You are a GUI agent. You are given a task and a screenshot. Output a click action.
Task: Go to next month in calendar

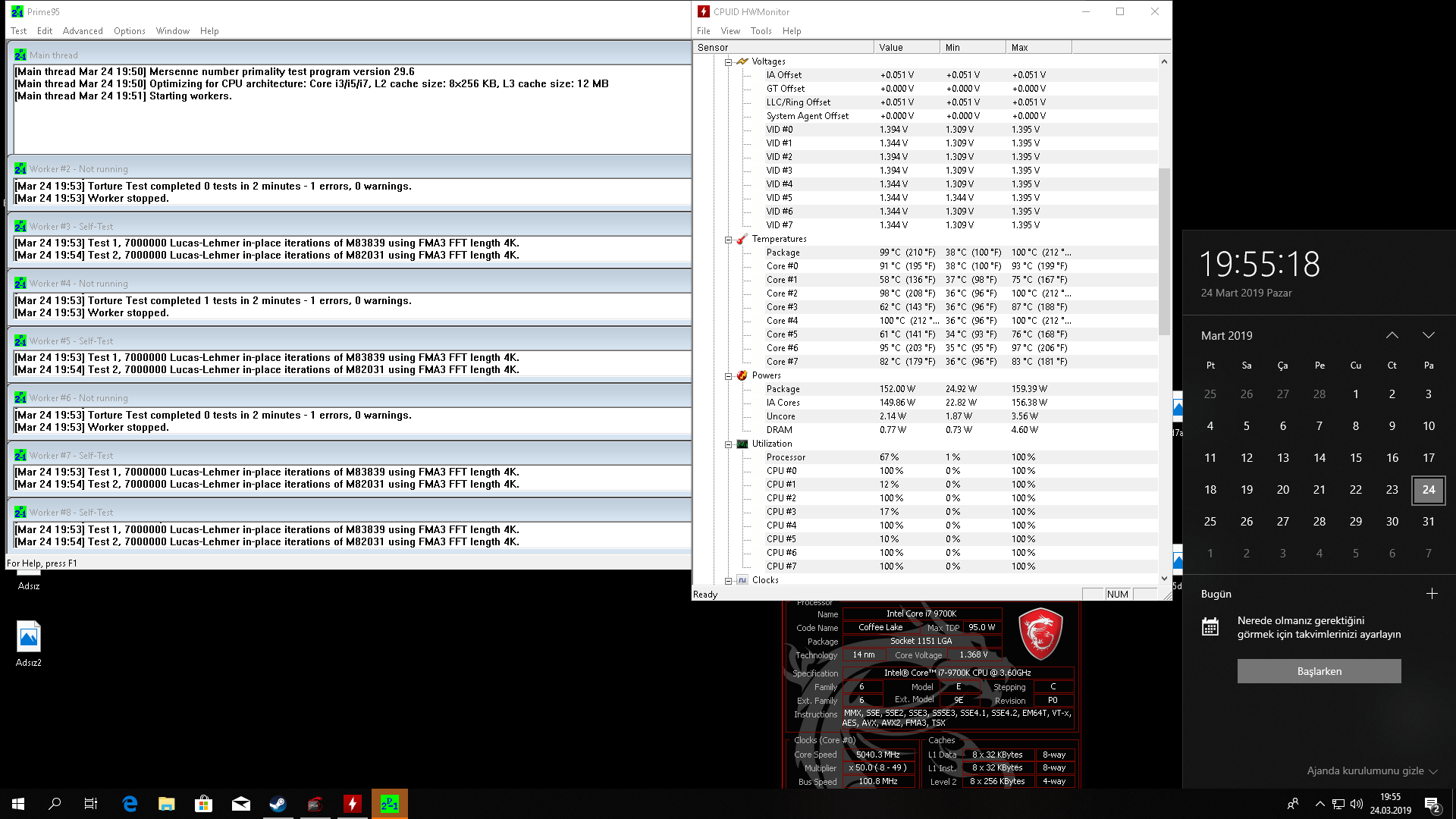tap(1428, 335)
